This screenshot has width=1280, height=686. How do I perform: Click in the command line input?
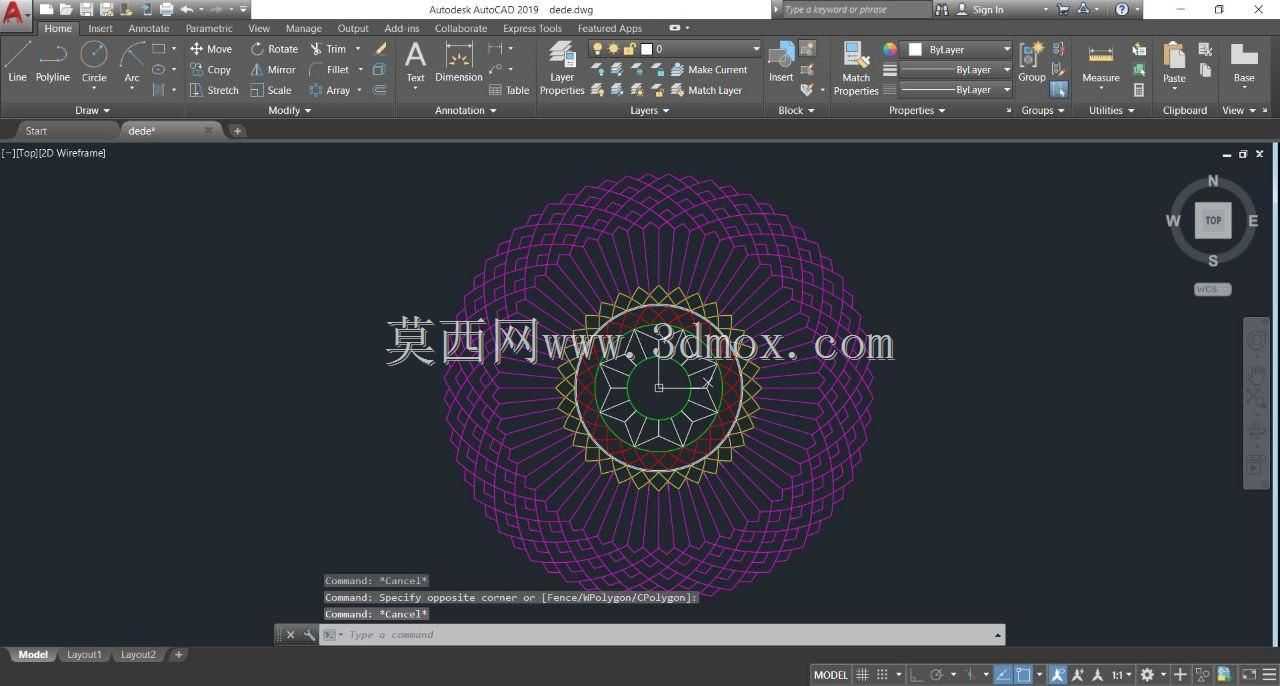[x=660, y=635]
